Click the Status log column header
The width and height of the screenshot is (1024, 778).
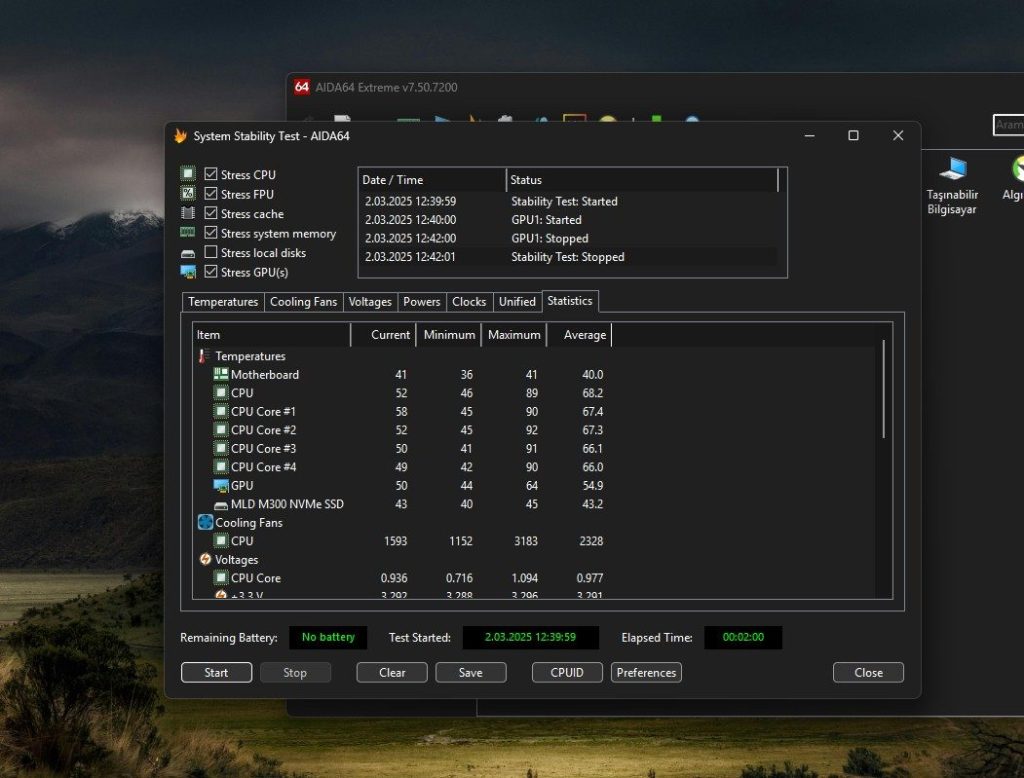tap(643, 180)
